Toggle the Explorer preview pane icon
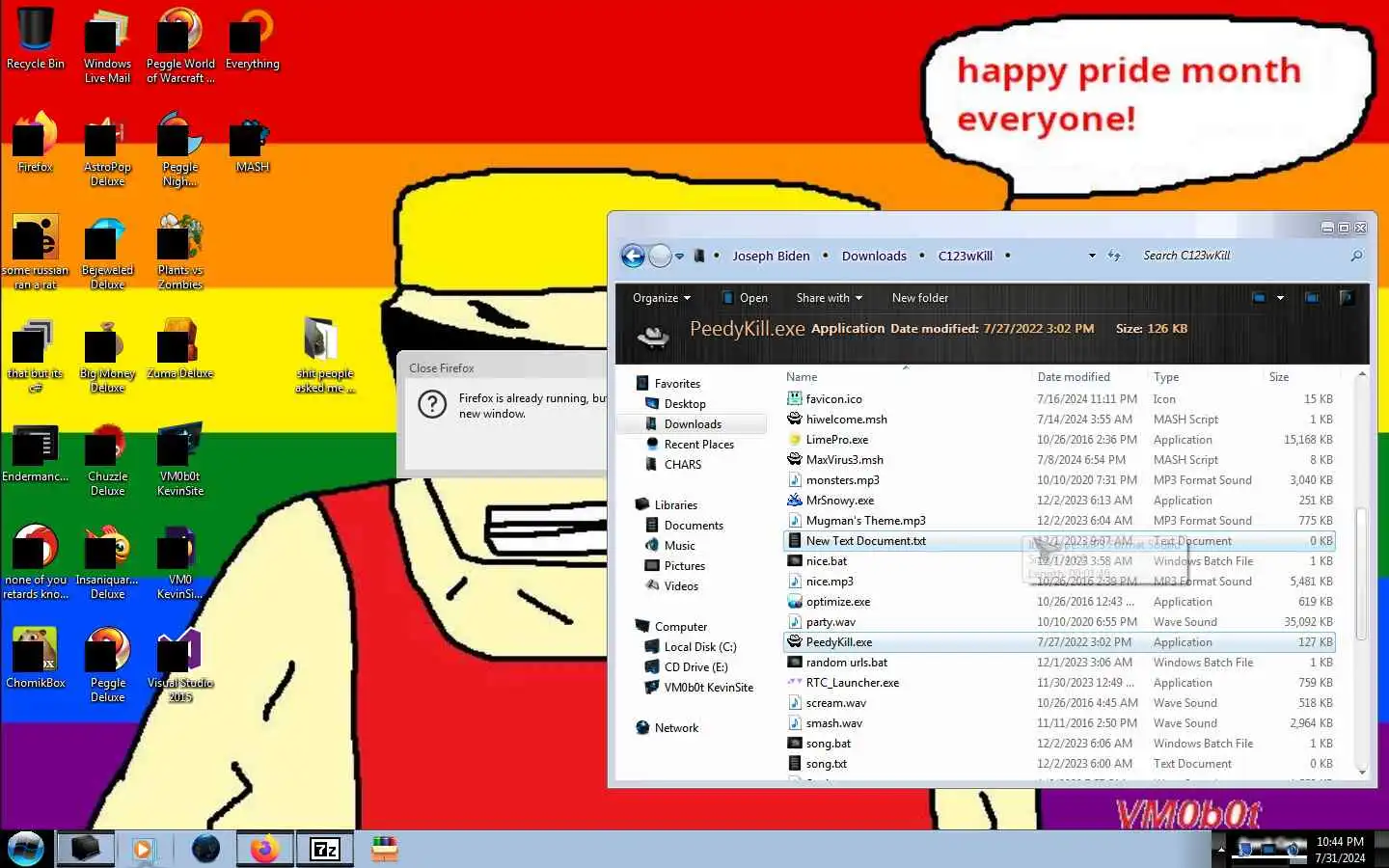Screen dimensions: 1389x868 (1312, 298)
